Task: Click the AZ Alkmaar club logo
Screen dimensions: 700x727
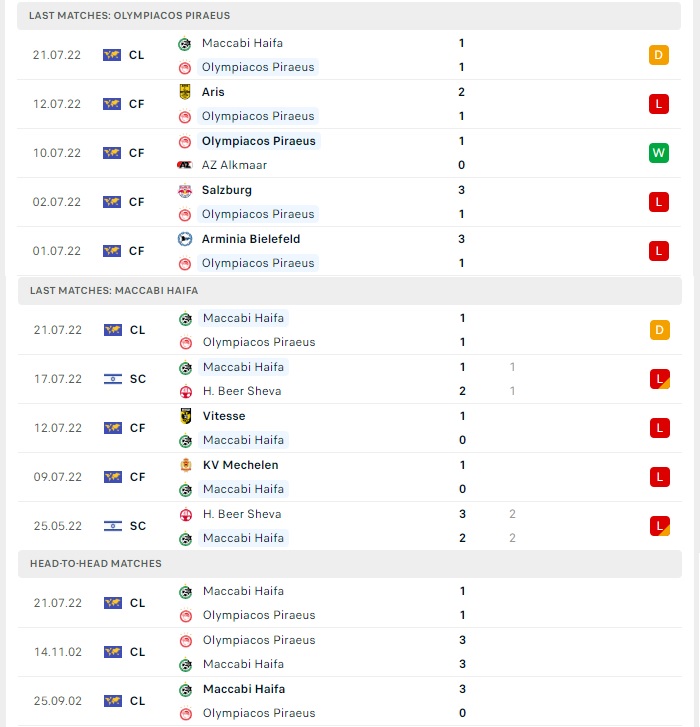Action: click(x=185, y=165)
